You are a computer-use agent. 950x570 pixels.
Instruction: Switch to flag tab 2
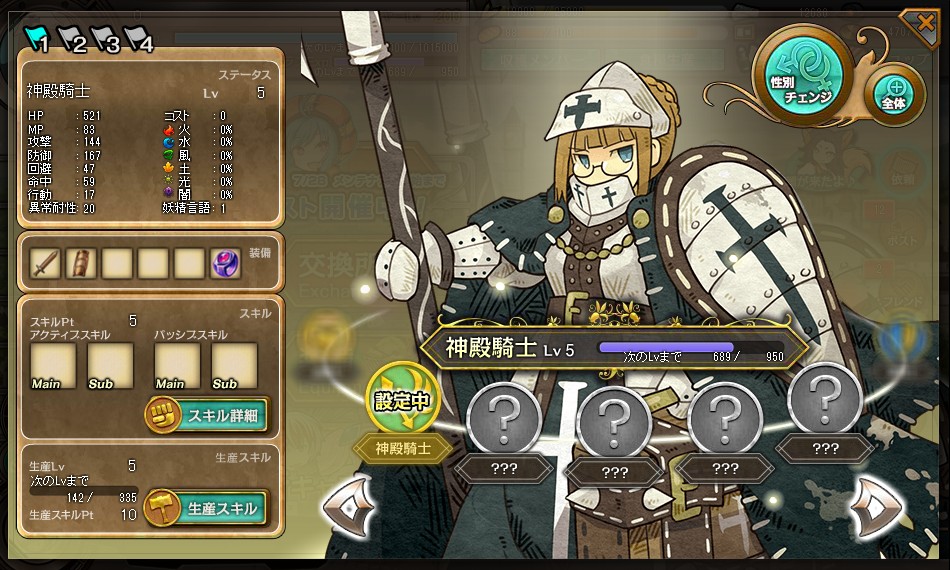pyautogui.click(x=72, y=39)
